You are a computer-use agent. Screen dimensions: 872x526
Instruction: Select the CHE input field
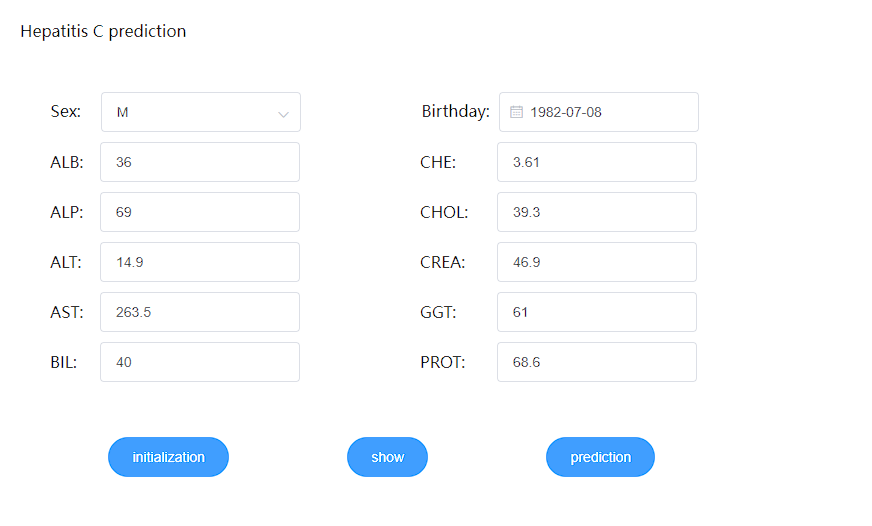(x=597, y=162)
